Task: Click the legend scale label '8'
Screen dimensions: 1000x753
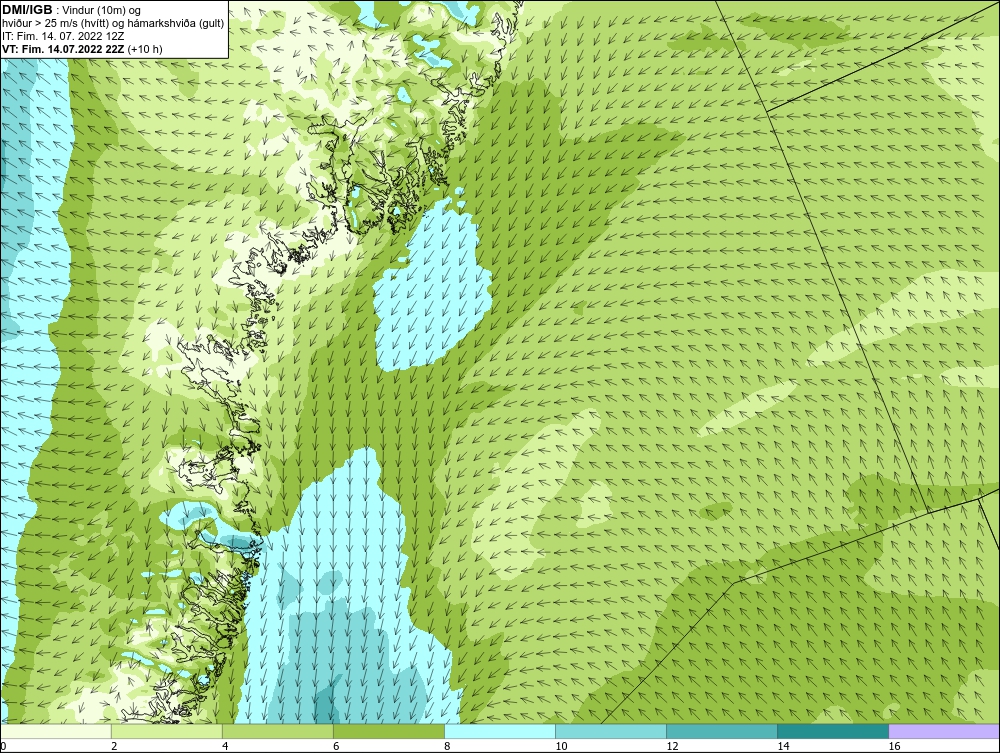Action: [x=447, y=746]
